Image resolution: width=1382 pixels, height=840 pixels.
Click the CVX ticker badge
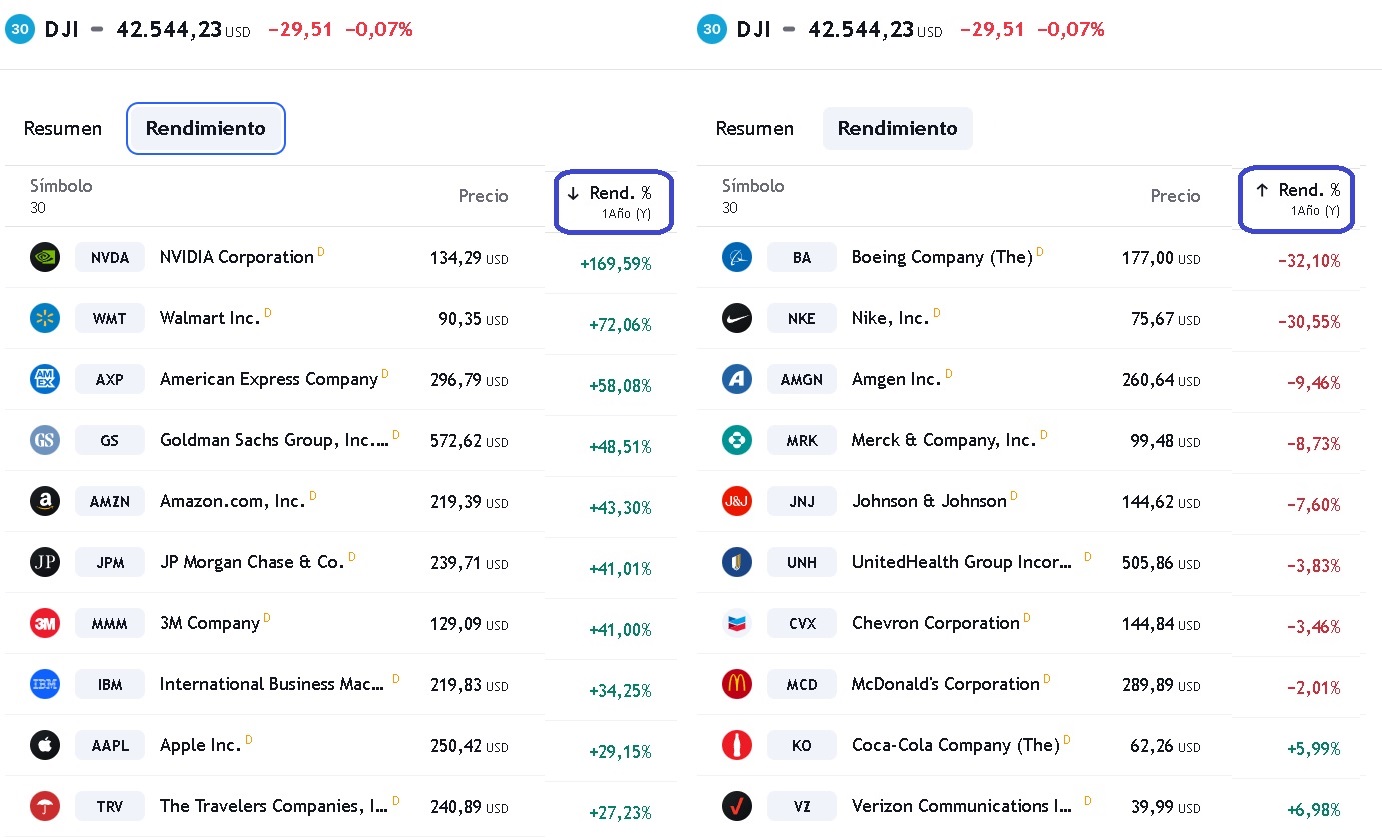tap(802, 623)
